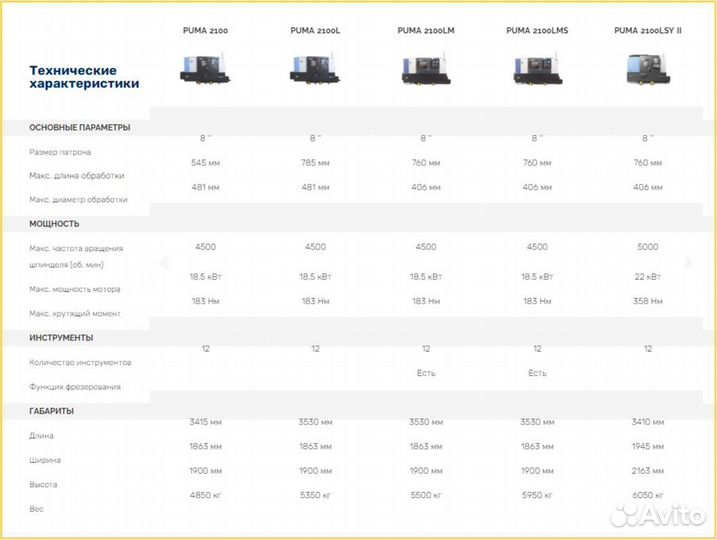Click the 6050 кг weight value
This screenshot has width=717, height=540.
pyautogui.click(x=648, y=495)
